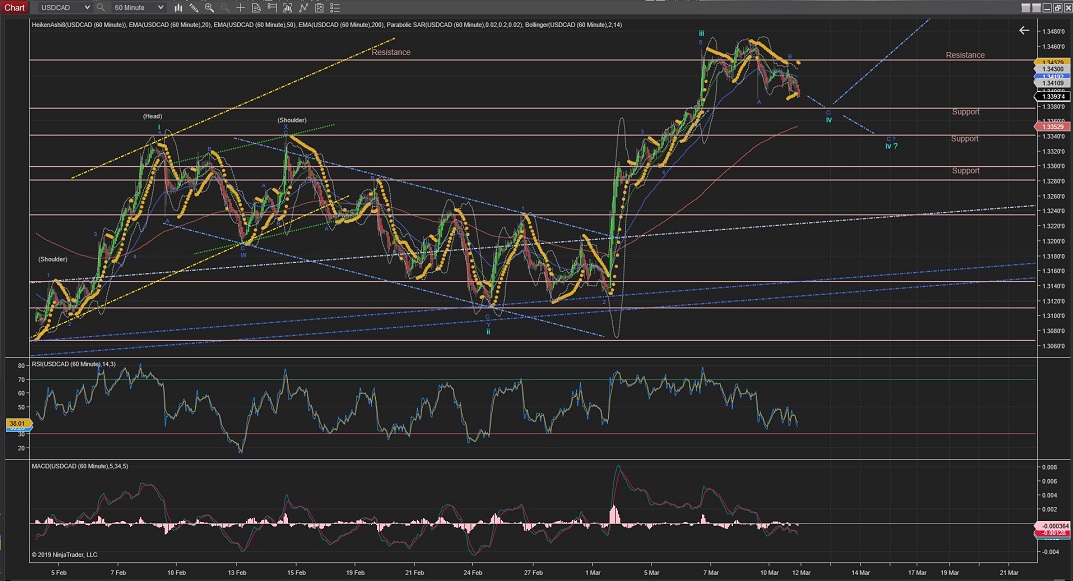The height and width of the screenshot is (581, 1073).
Task: Select the MACD(USDCAD (60 Minute),5,34,5) panel label
Action: tap(79, 466)
